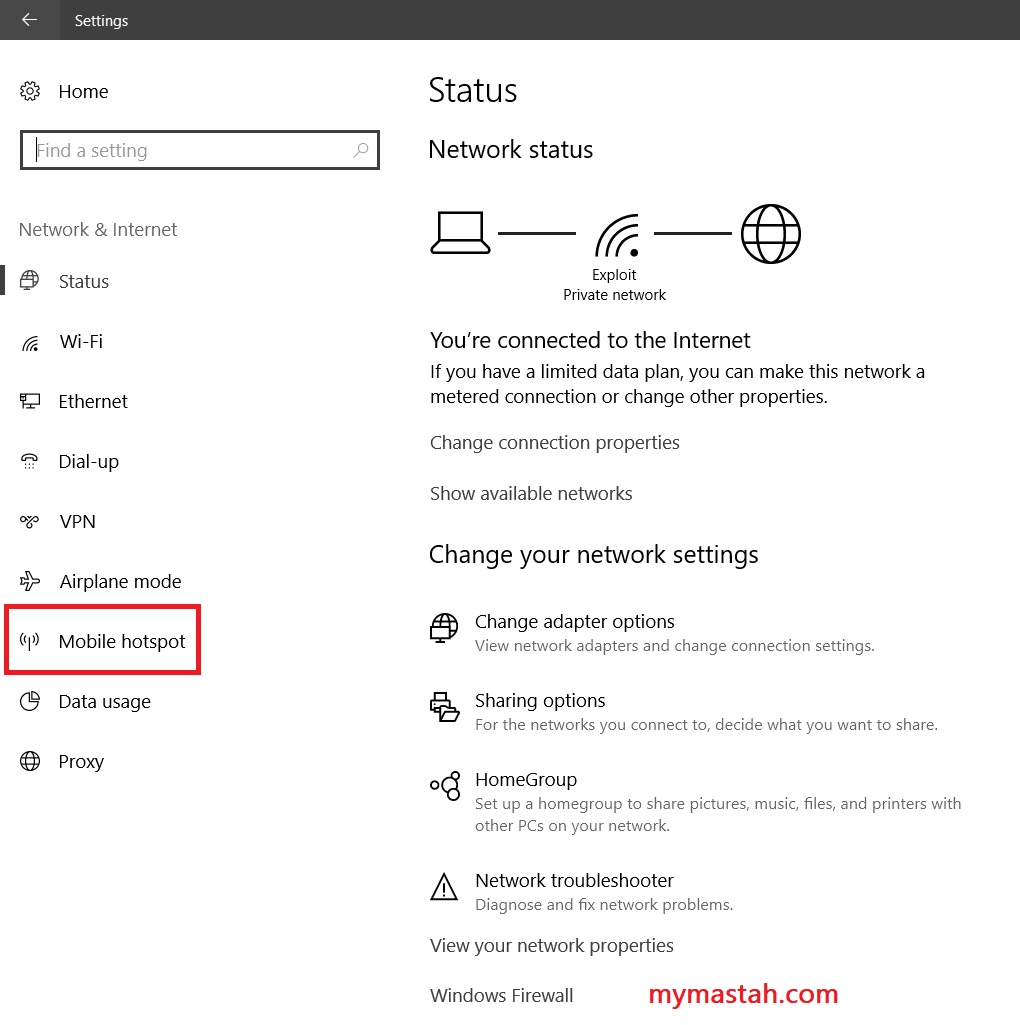Go to Dial-up settings
Screen dimensions: 1020x1025
click(88, 462)
